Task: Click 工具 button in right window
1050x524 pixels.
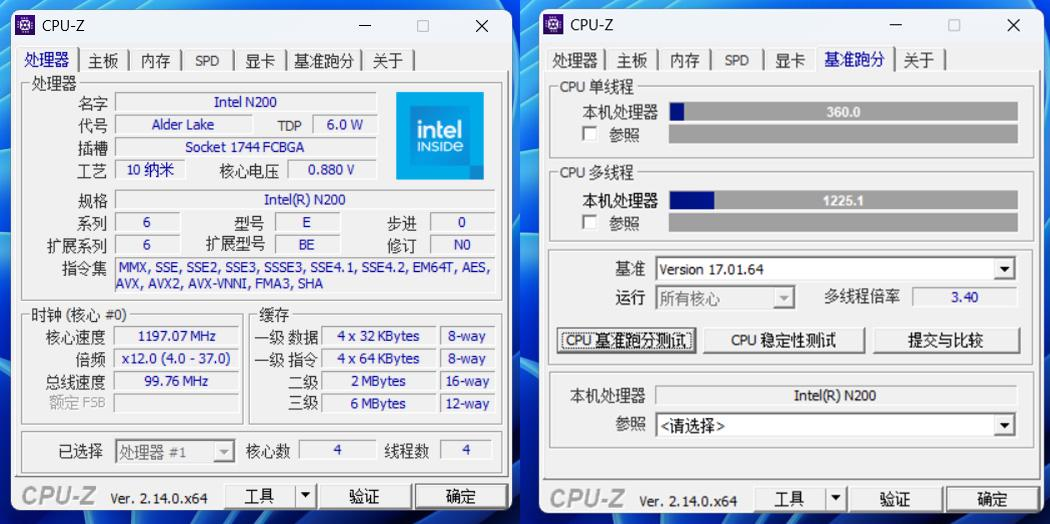Action: tap(789, 499)
